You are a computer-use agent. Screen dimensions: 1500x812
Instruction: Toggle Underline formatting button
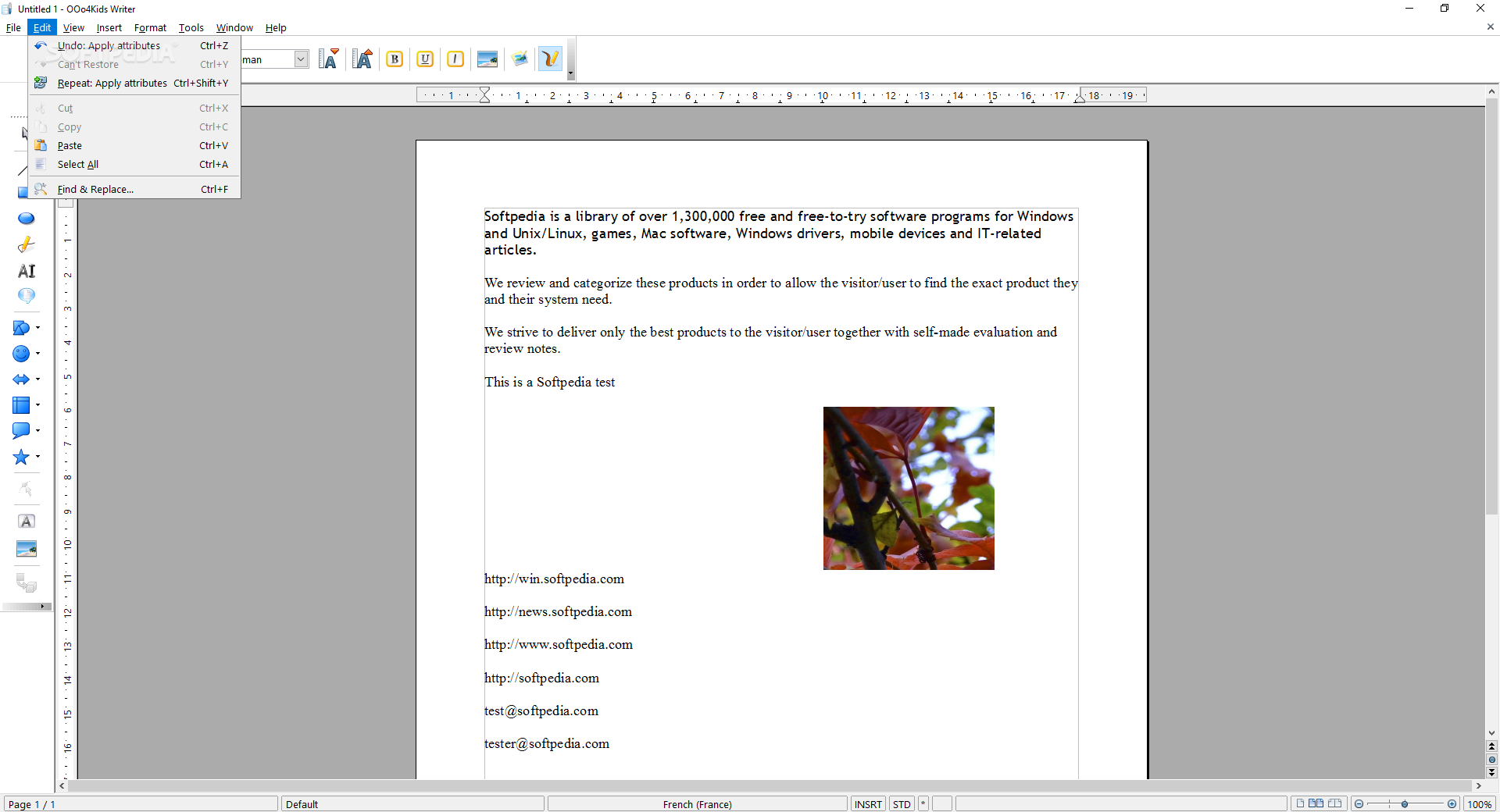tap(425, 59)
